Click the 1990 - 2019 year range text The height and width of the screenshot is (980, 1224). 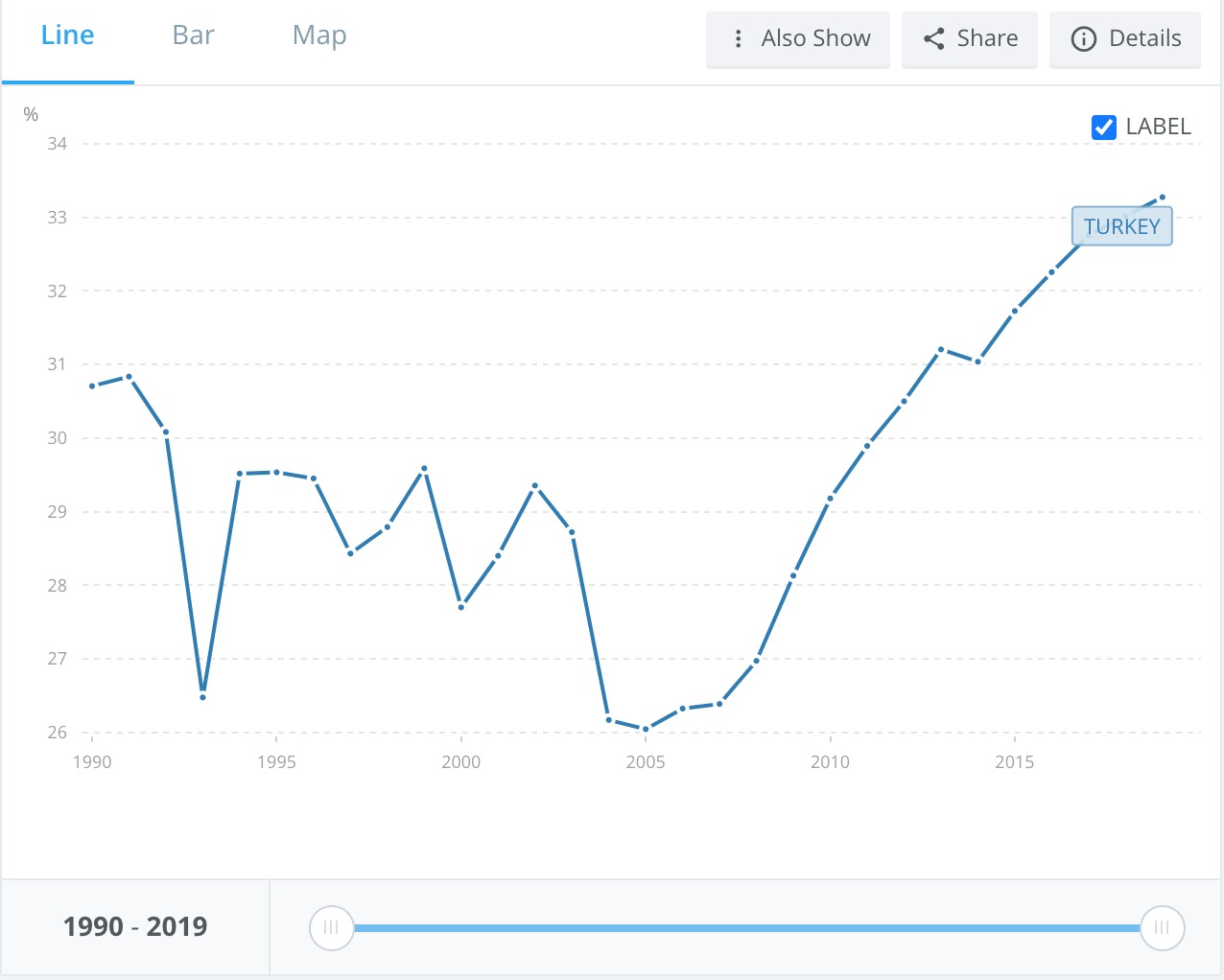point(135,926)
